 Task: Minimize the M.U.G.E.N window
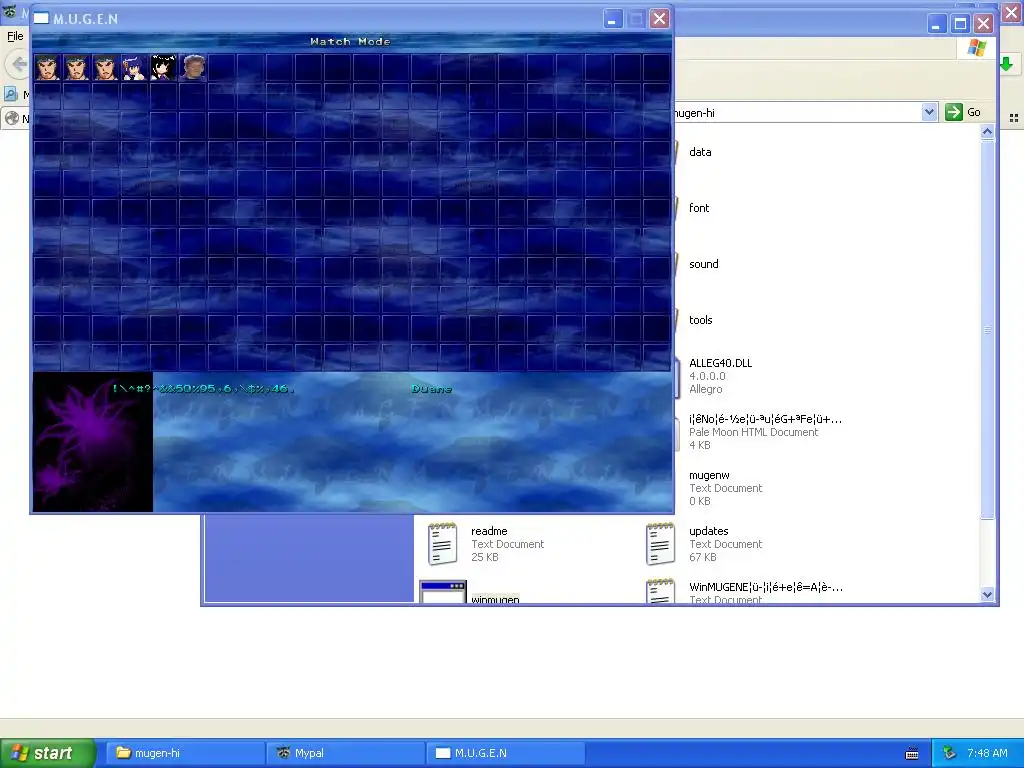click(612, 19)
